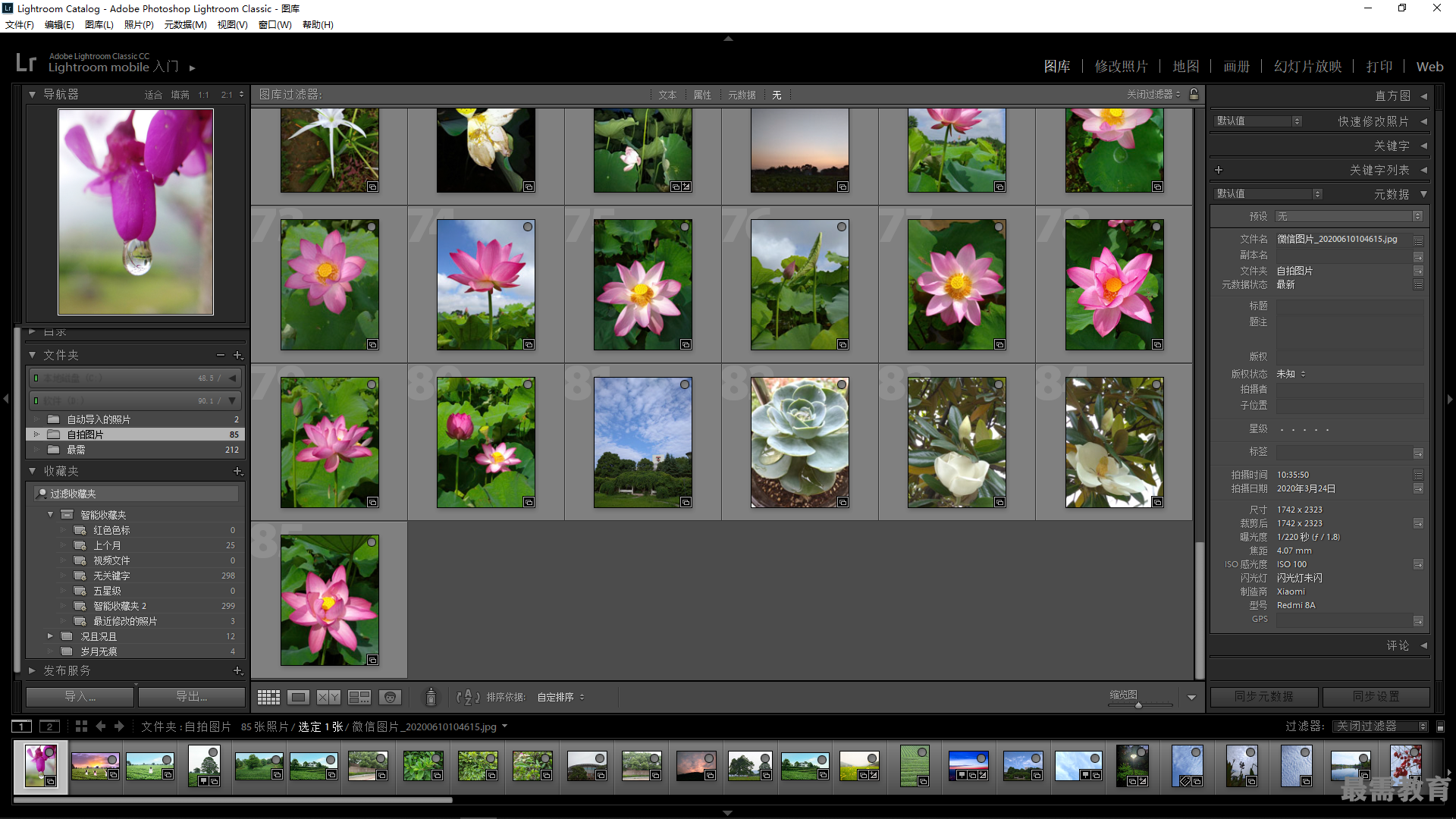
Task: Open the 元数据(M) menu
Action: point(186,25)
